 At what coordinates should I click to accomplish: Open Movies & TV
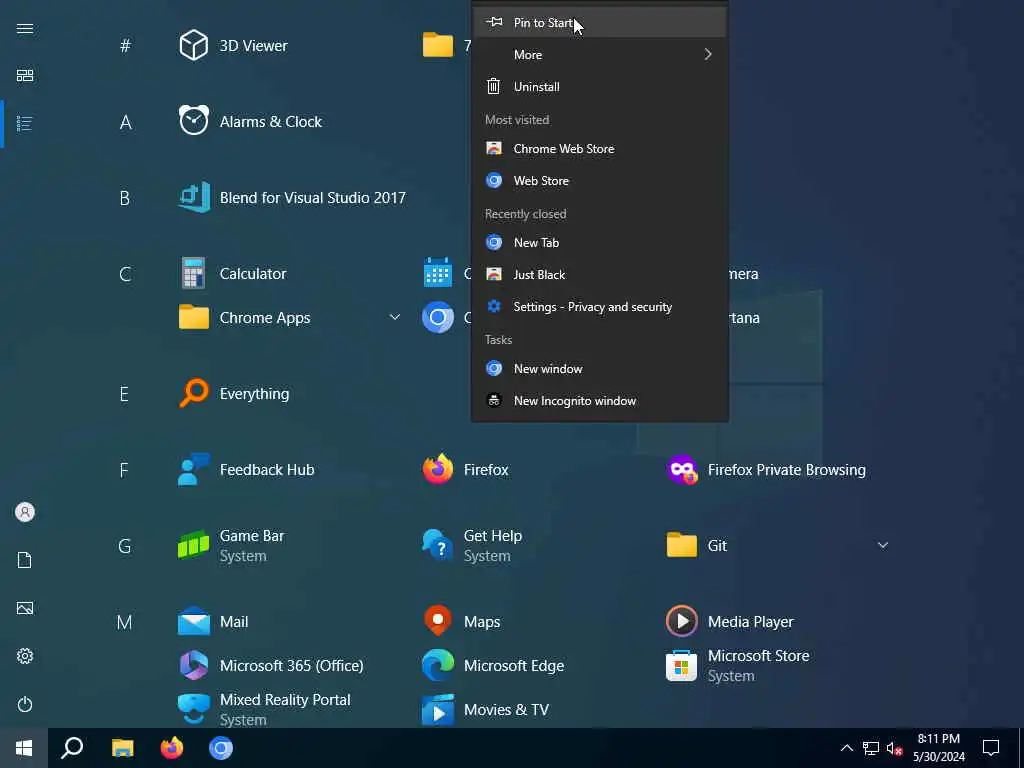tap(485, 709)
